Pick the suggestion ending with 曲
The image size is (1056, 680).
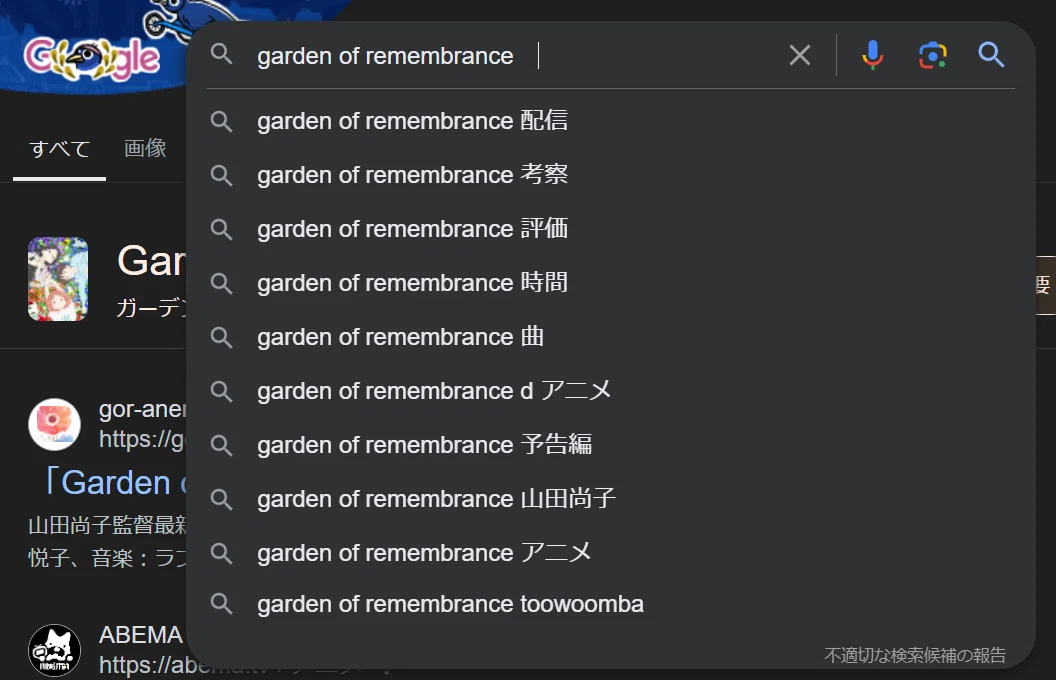coord(611,337)
